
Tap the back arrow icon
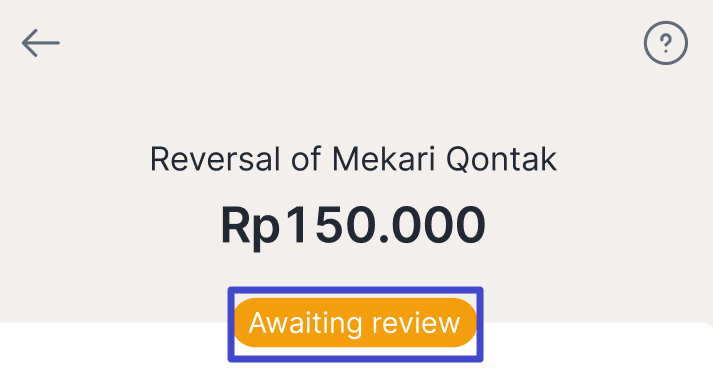[x=41, y=43]
